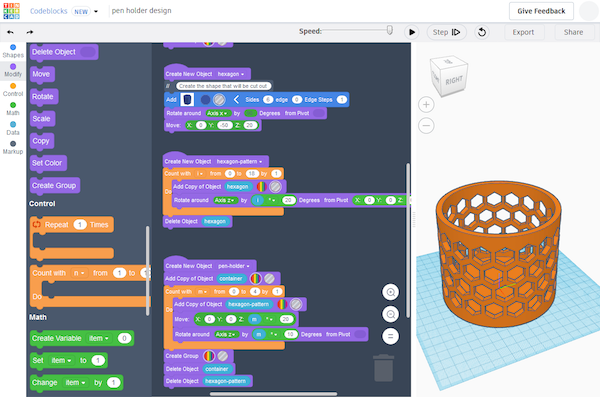Pick rainbow color in Add Copy container block
Image resolution: width=600 pixels, height=397 pixels.
[x=256, y=279]
